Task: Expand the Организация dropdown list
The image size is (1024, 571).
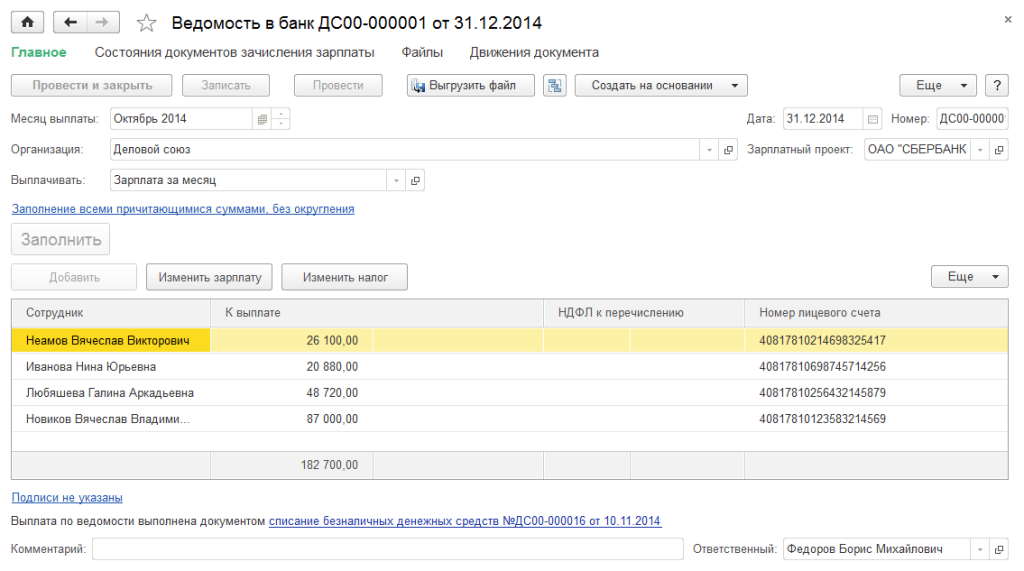Action: [x=709, y=150]
